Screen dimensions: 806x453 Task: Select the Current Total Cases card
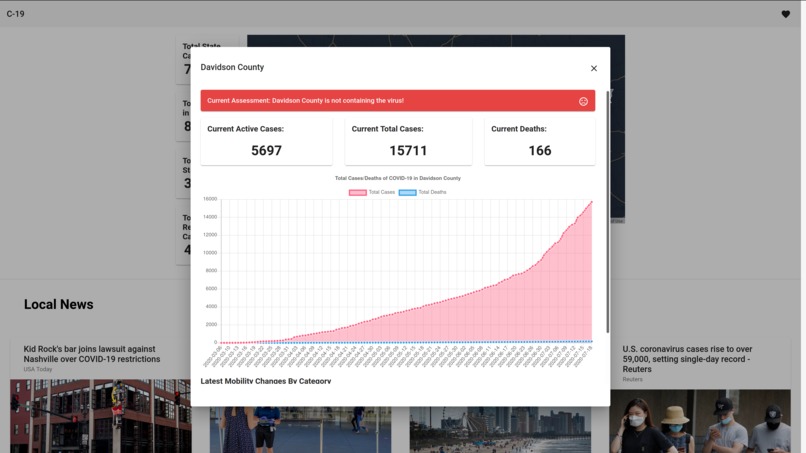pyautogui.click(x=408, y=141)
